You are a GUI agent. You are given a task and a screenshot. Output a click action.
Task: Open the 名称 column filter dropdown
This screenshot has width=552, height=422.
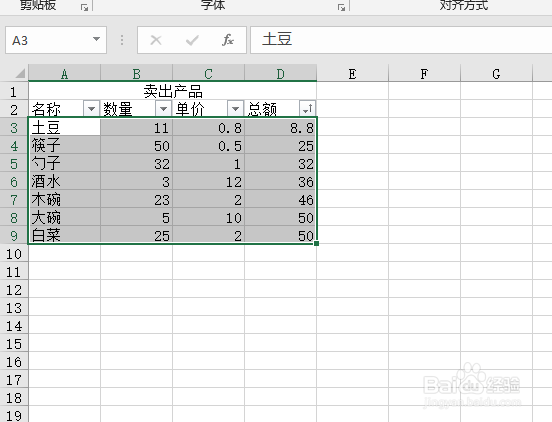click(x=92, y=108)
